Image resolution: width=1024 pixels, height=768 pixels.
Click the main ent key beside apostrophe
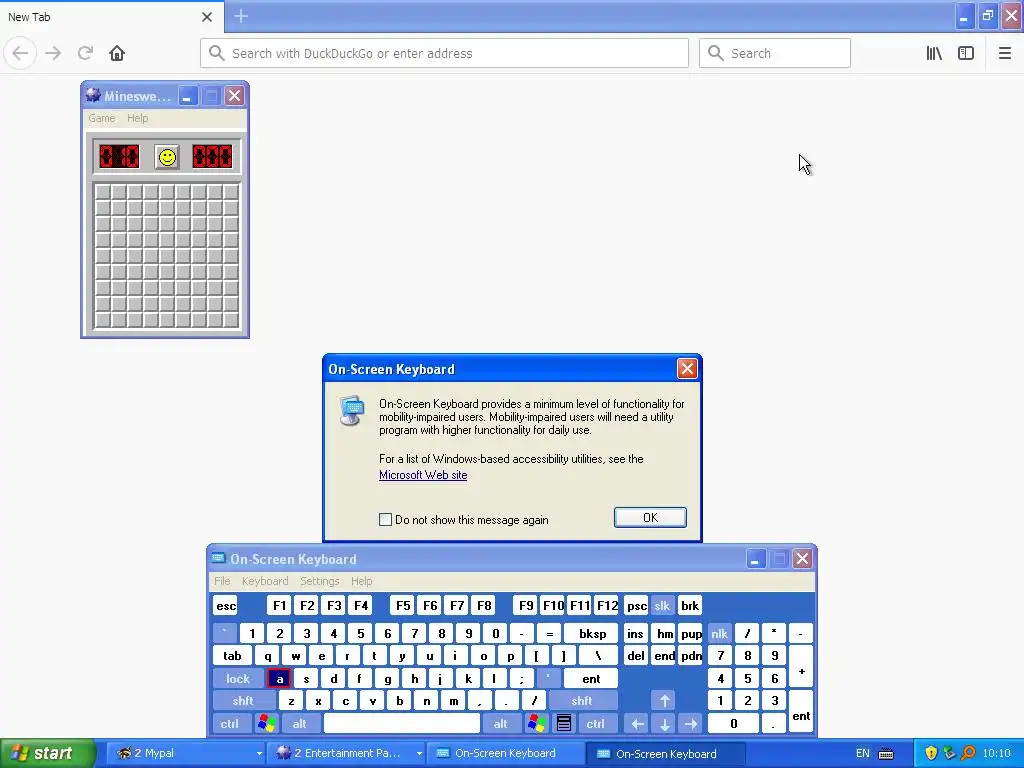(x=591, y=679)
